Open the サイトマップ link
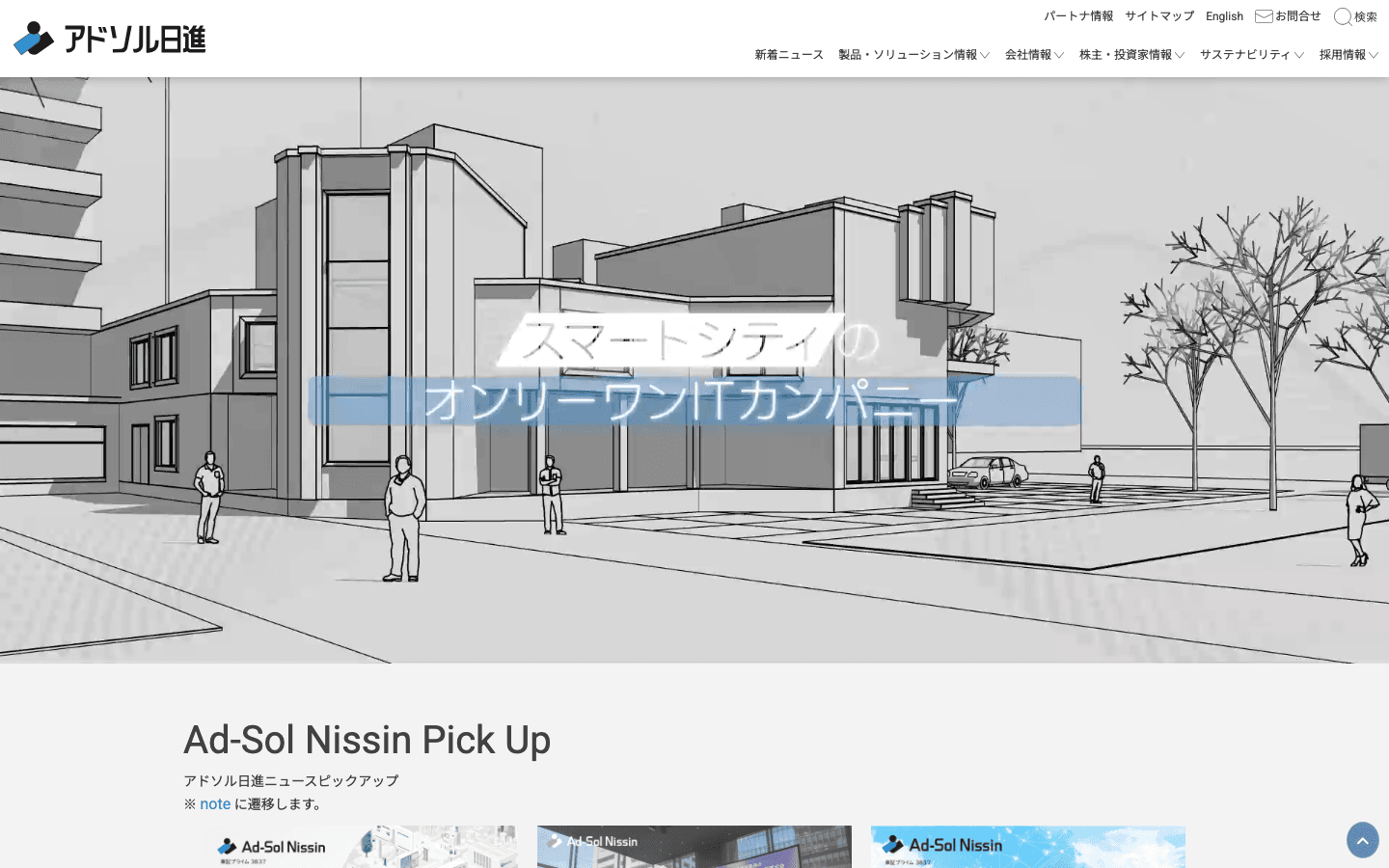 coord(1159,16)
